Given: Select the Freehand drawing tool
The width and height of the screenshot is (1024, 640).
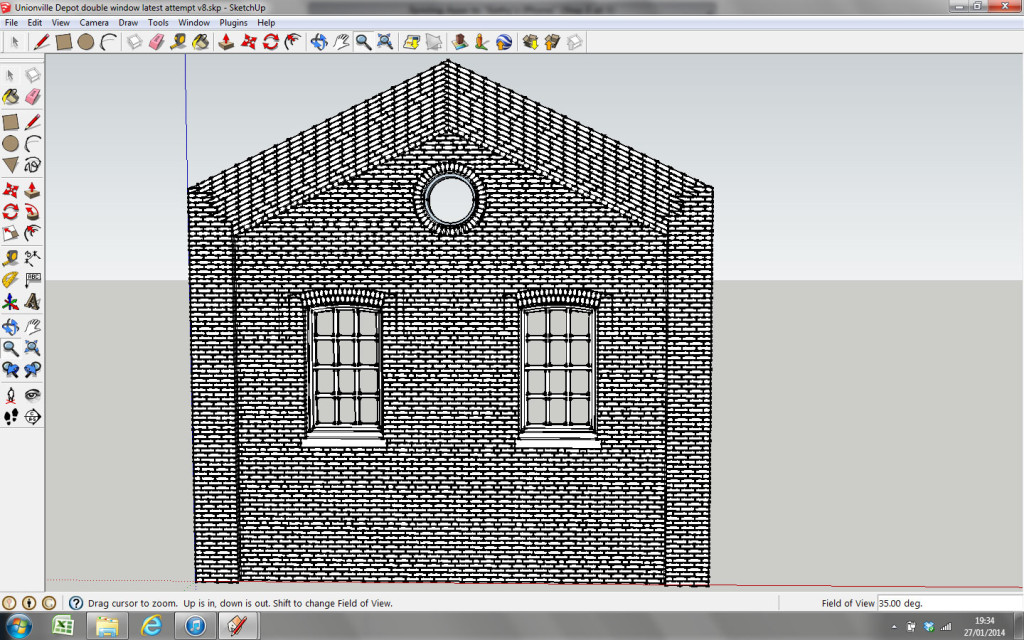Looking at the screenshot, I should click(32, 165).
